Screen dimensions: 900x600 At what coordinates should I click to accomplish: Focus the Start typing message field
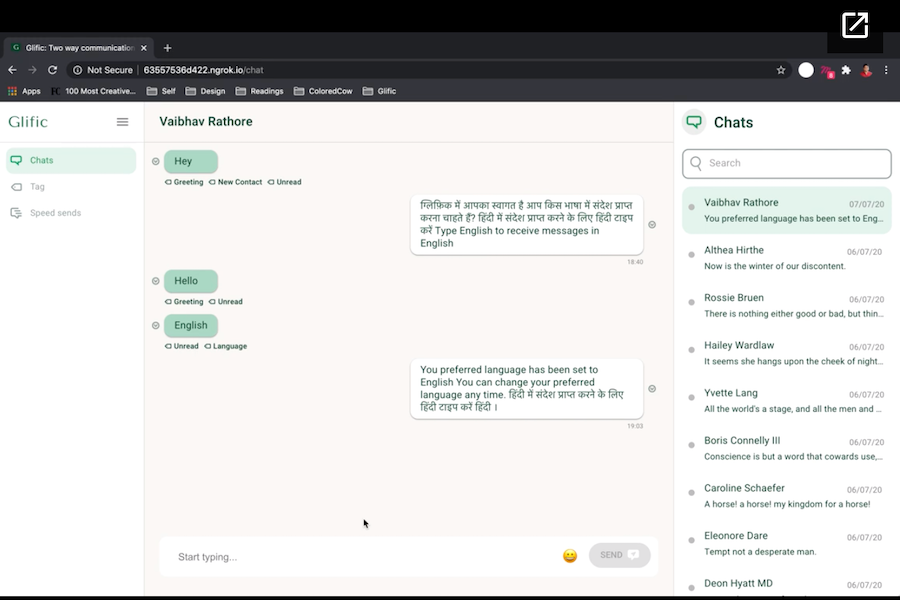362,556
